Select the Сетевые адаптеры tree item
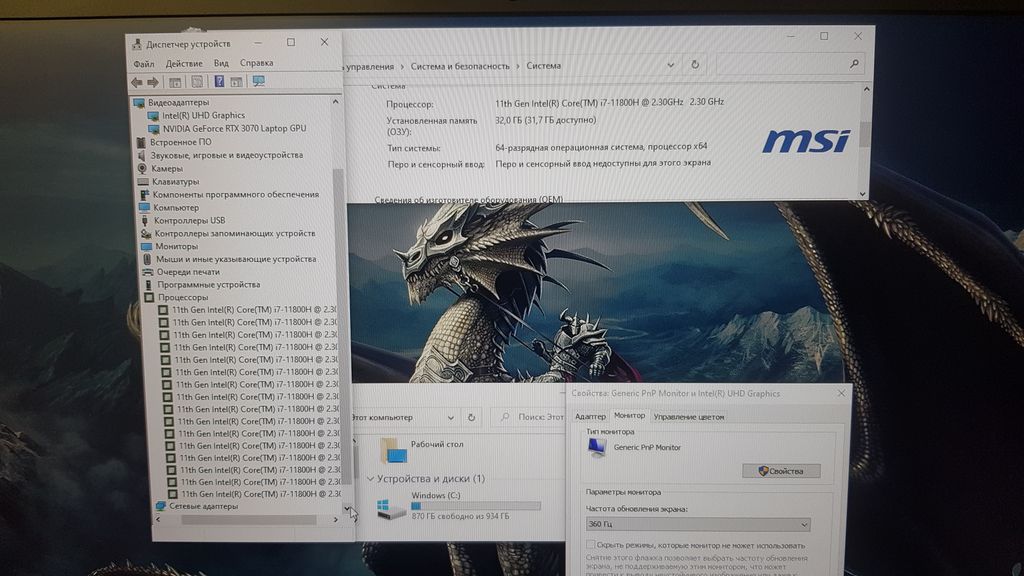This screenshot has width=1024, height=576. click(203, 507)
